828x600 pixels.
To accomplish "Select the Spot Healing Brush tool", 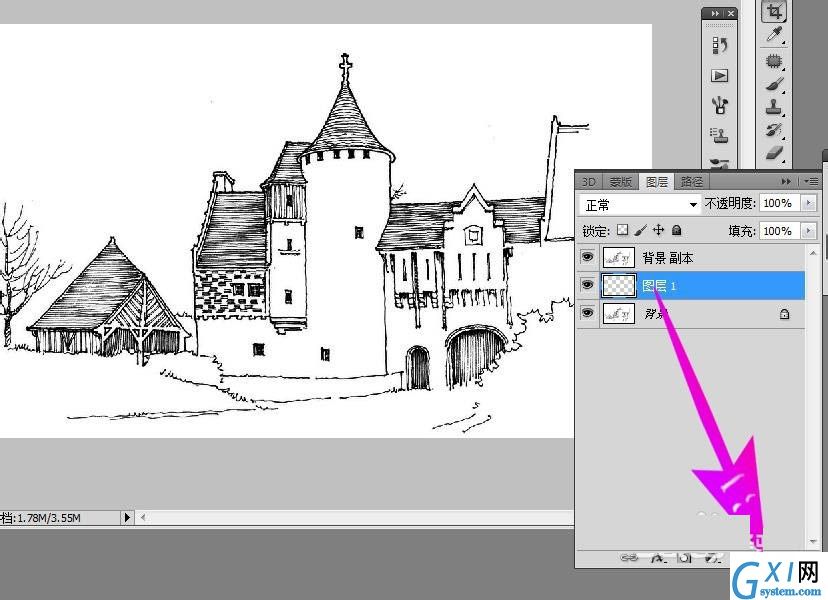I will click(x=774, y=61).
